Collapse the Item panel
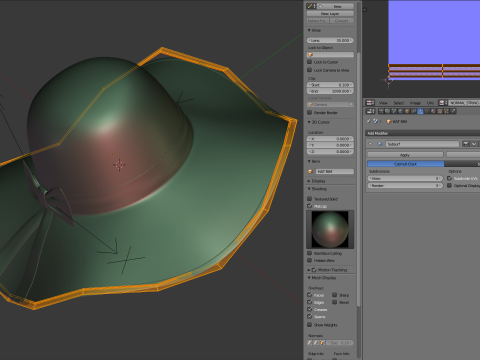 [309, 161]
